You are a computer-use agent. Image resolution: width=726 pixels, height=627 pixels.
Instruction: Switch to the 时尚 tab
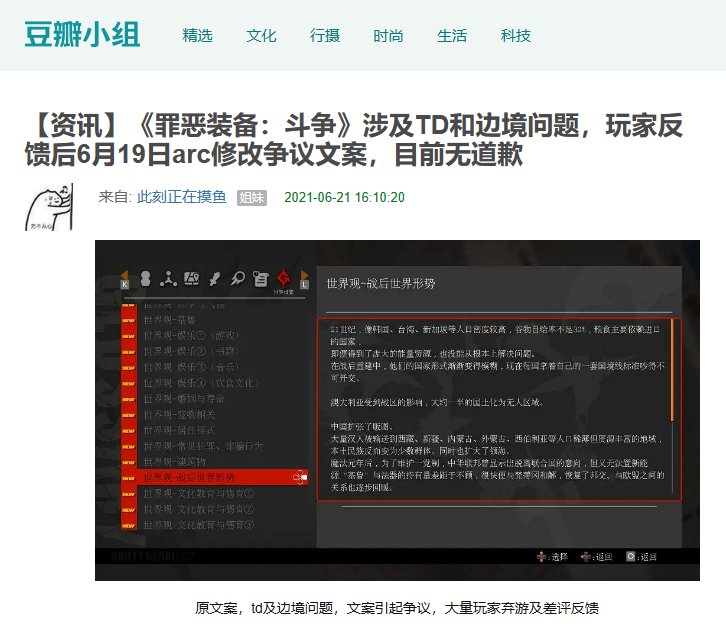(x=388, y=36)
